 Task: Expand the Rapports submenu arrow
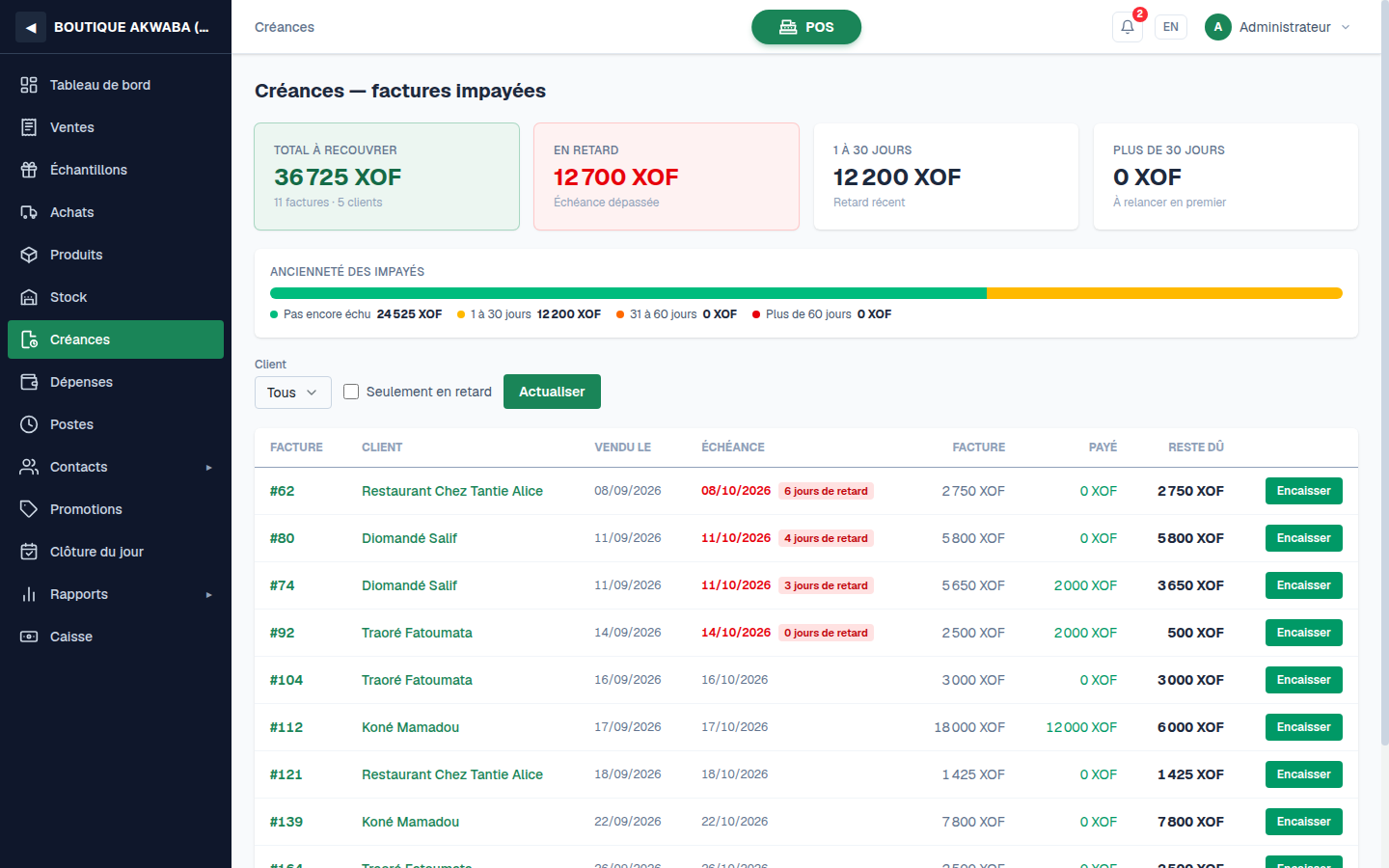pyautogui.click(x=208, y=595)
